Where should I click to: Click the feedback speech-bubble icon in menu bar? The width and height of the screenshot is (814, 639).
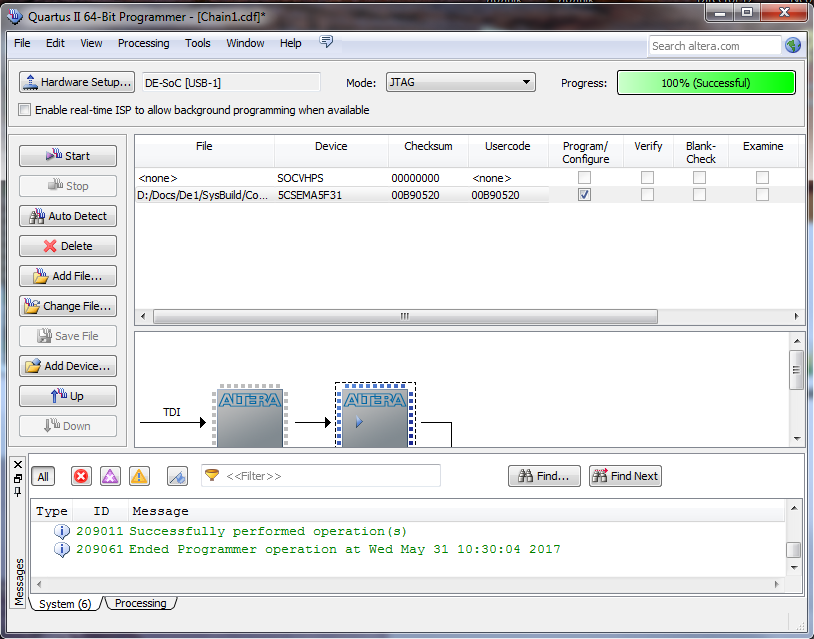click(x=326, y=42)
